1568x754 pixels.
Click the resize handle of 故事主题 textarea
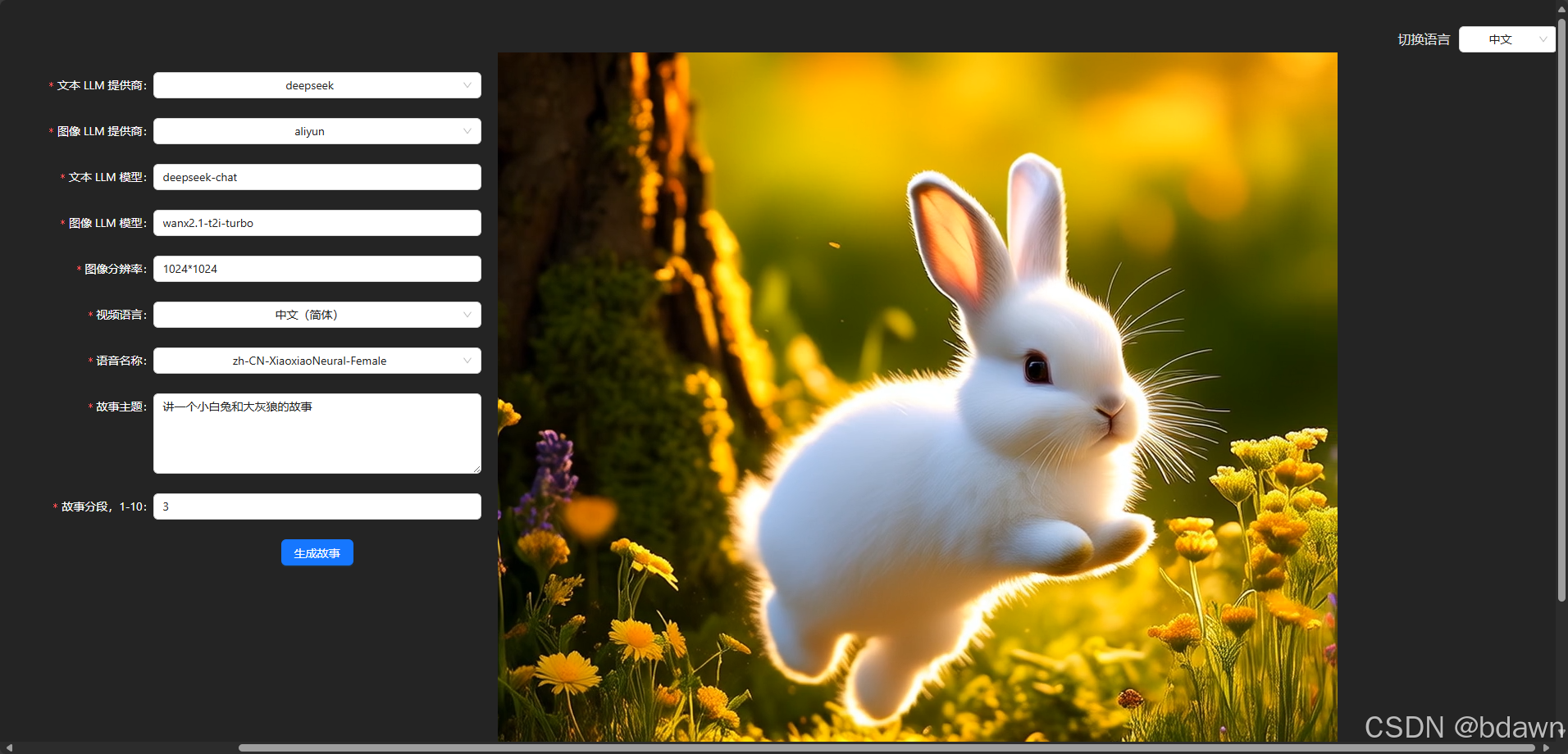point(476,469)
